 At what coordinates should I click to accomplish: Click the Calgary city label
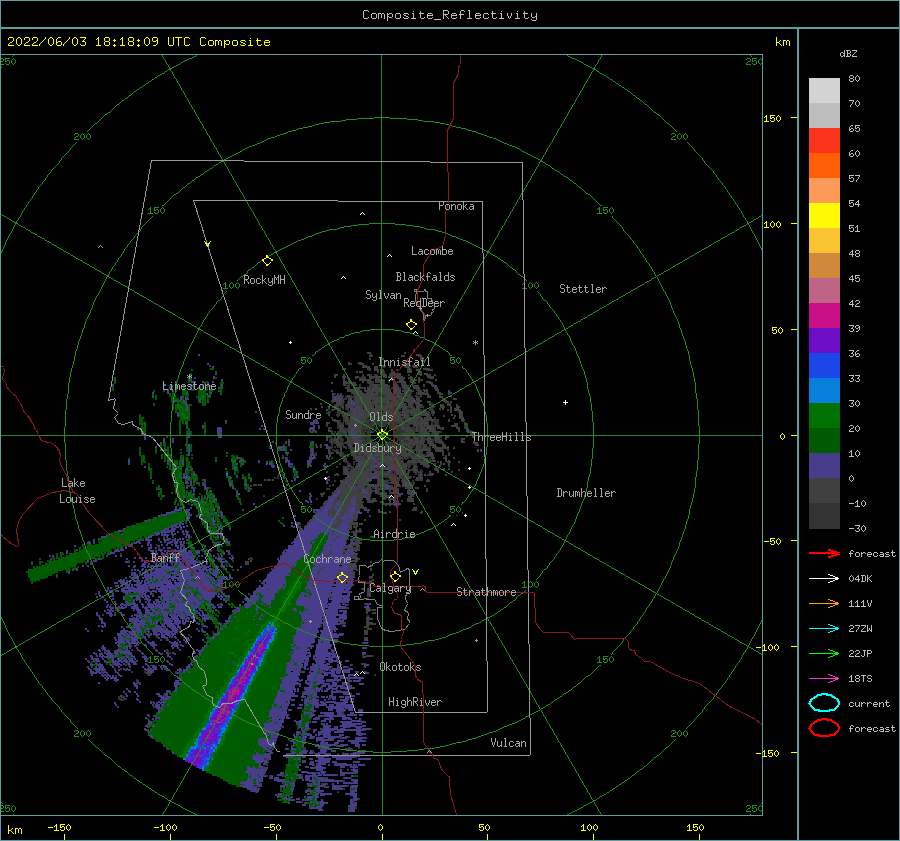coord(390,588)
